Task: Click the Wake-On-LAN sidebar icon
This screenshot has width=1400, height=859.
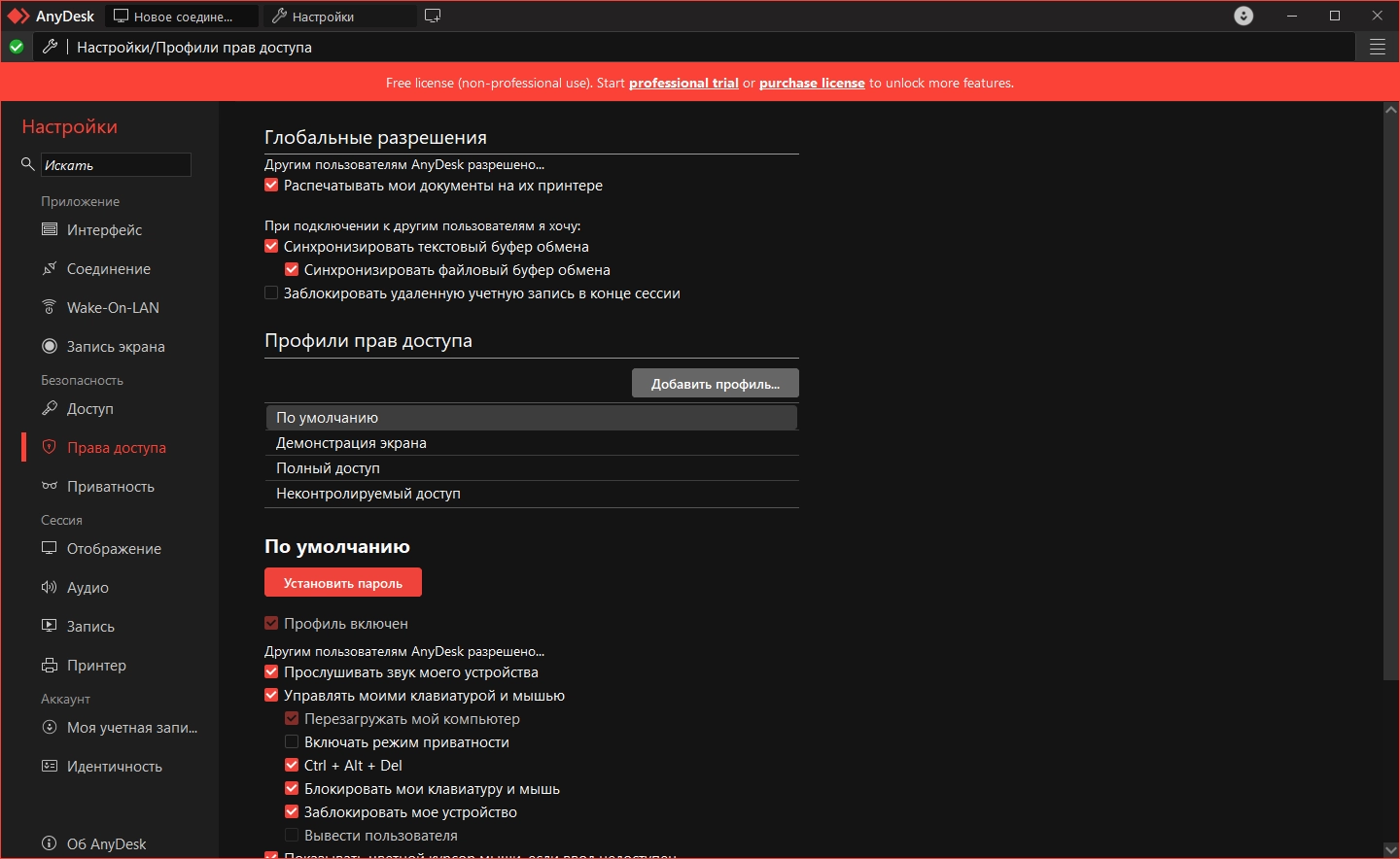Action: 50,307
